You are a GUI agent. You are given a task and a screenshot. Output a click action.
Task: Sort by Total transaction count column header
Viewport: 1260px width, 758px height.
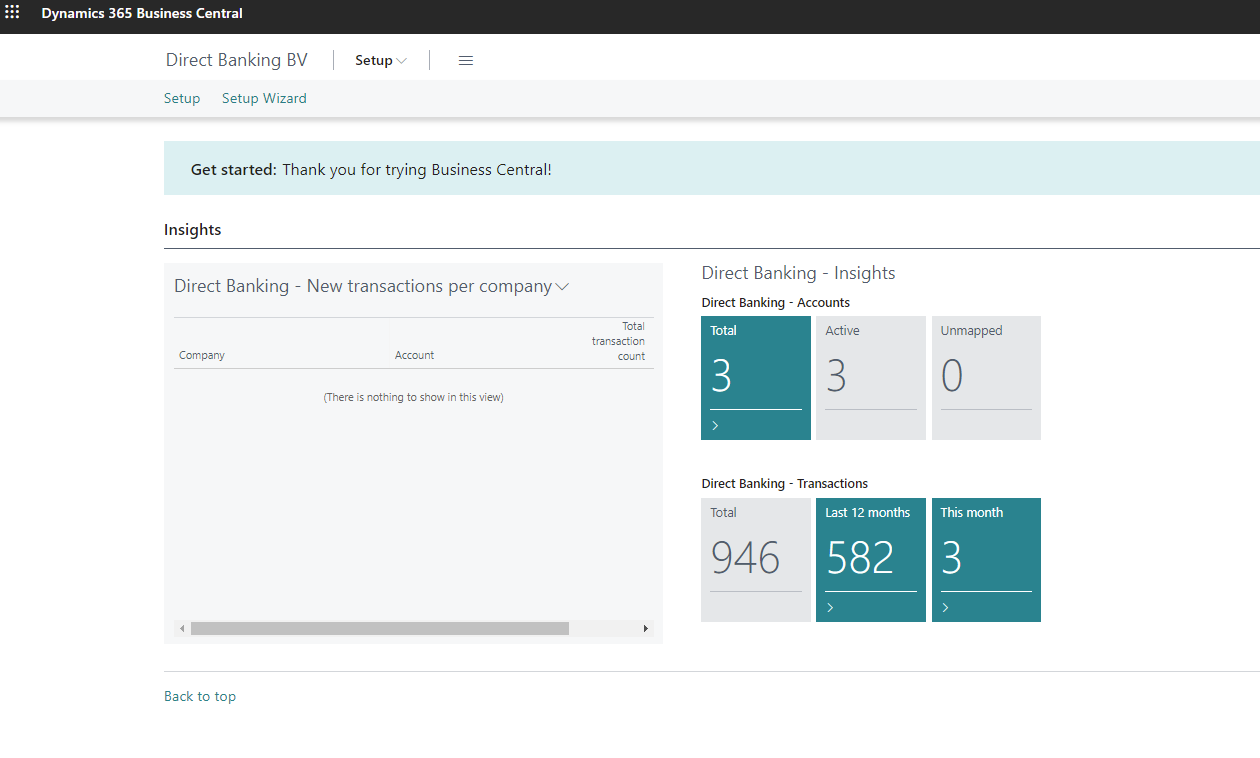click(x=618, y=341)
